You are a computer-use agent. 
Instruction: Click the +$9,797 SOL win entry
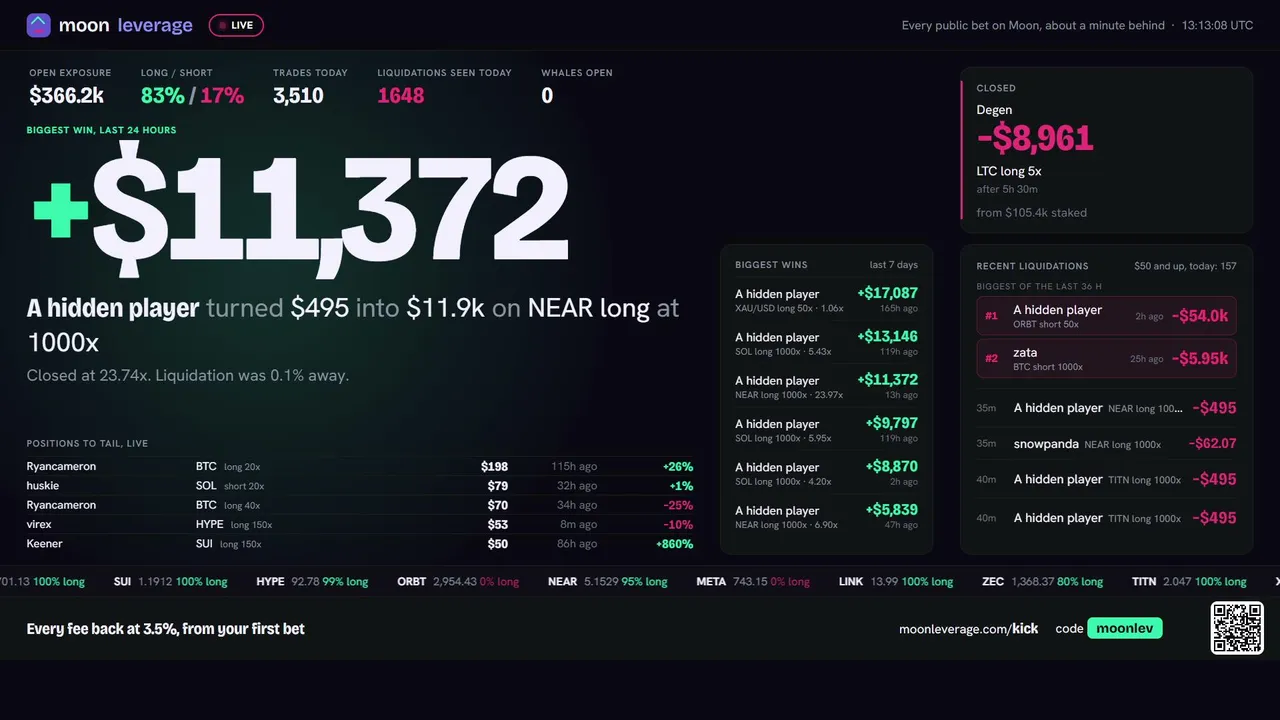826,430
